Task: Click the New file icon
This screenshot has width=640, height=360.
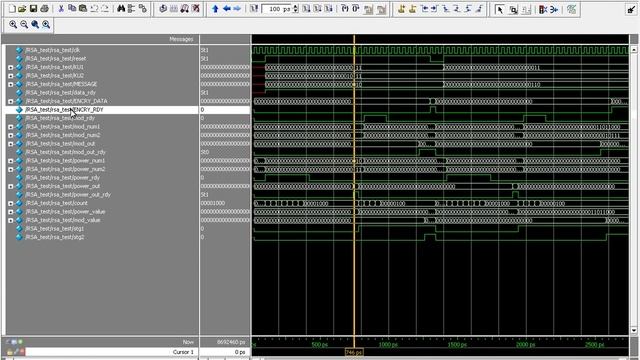Action: click(12, 9)
